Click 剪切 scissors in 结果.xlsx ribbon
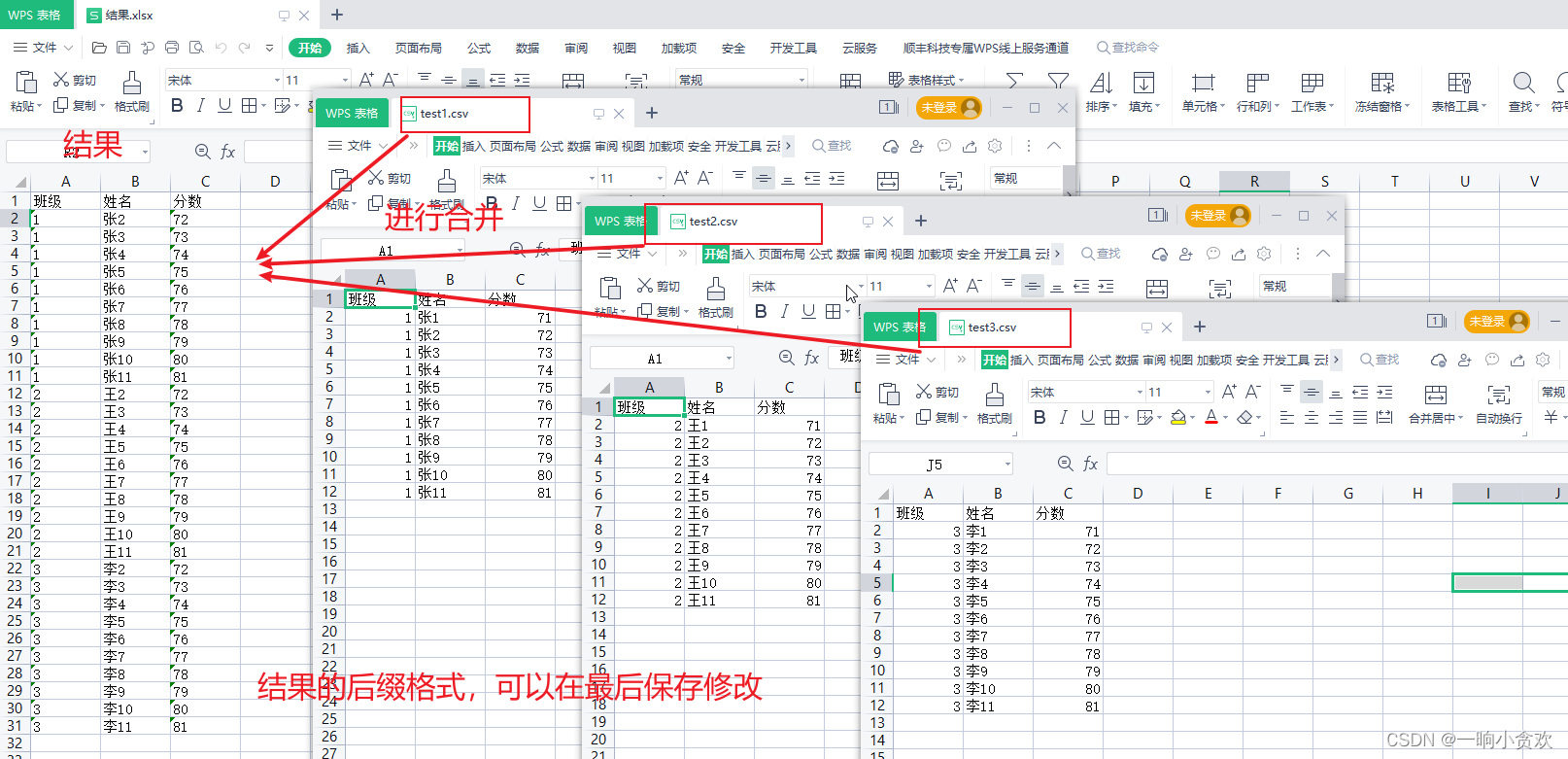 [75, 80]
